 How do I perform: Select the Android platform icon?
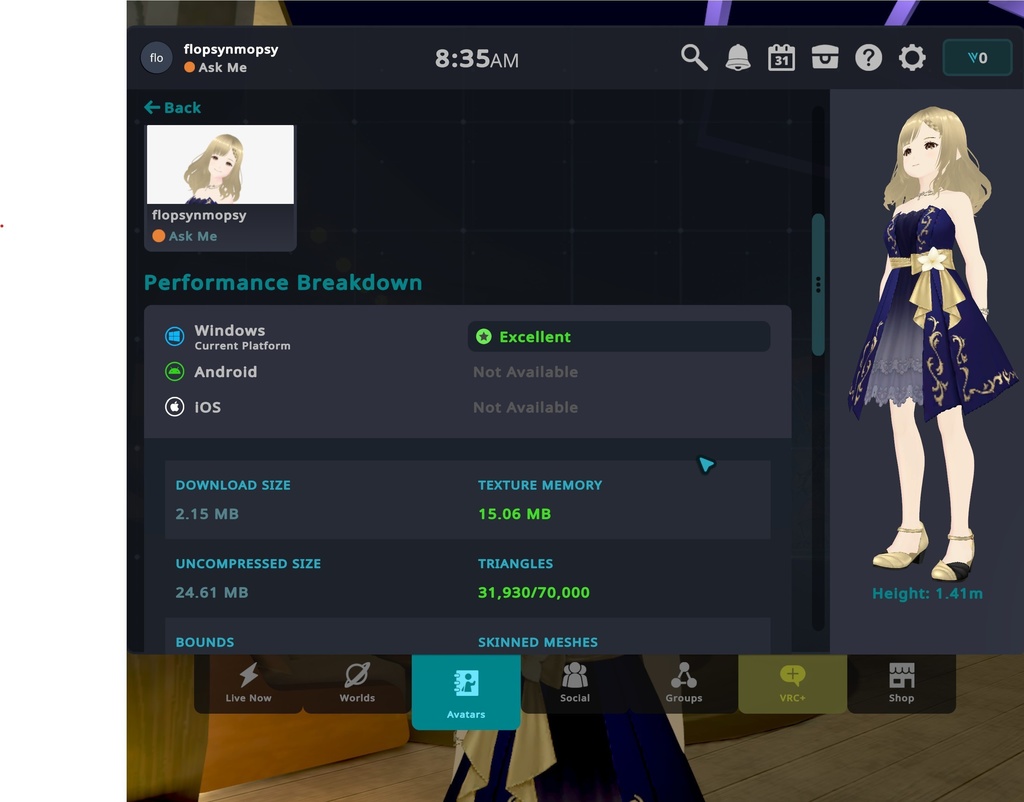pyautogui.click(x=176, y=371)
